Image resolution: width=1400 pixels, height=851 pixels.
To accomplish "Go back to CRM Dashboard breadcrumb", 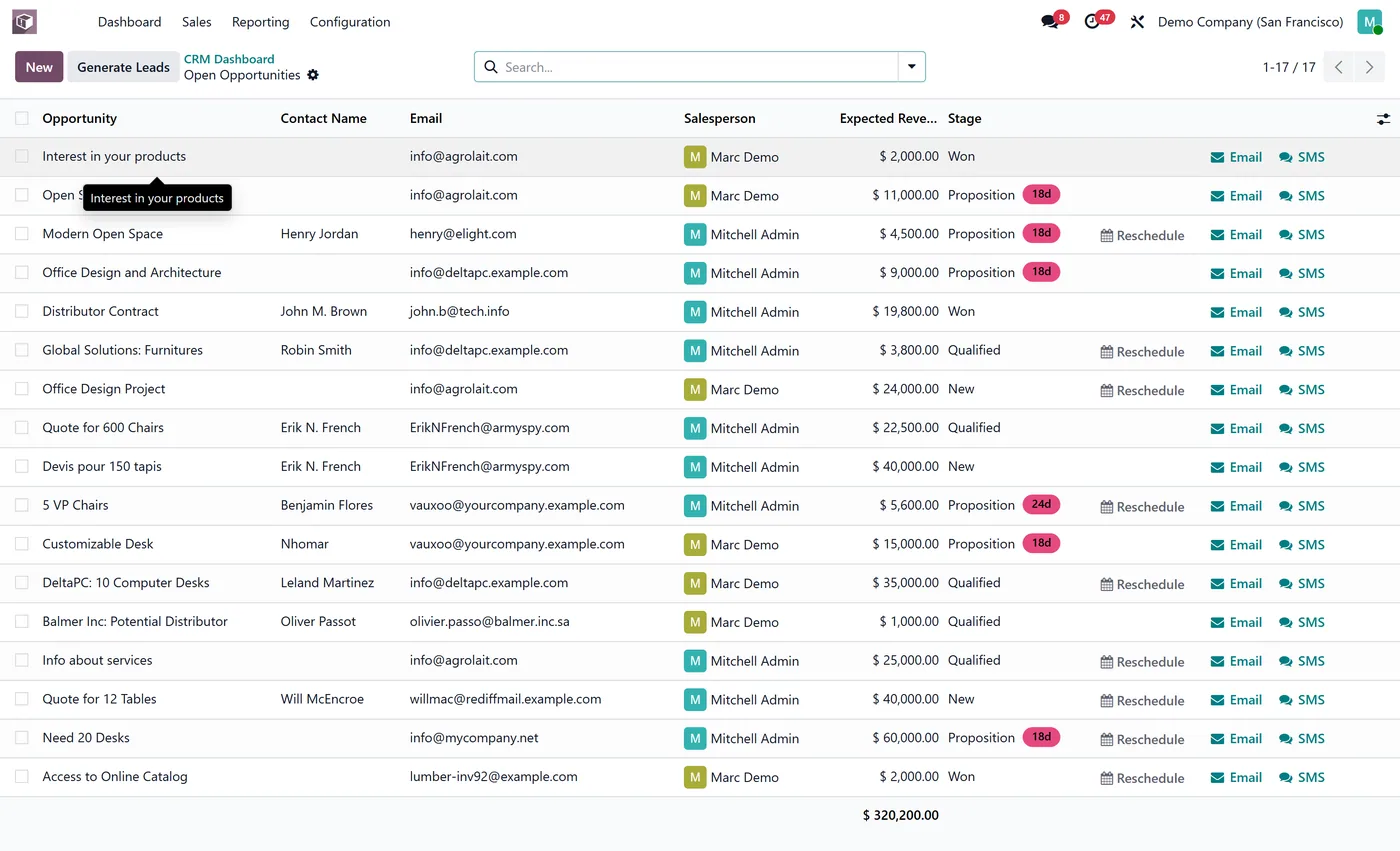I will 229,59.
